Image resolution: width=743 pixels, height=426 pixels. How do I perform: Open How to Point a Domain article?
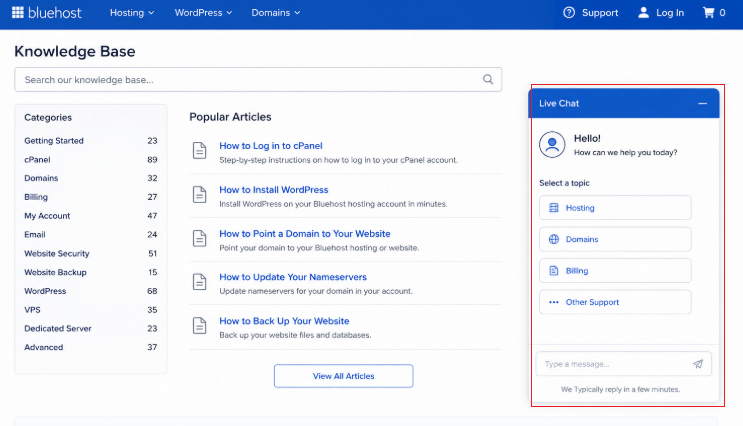[305, 234]
